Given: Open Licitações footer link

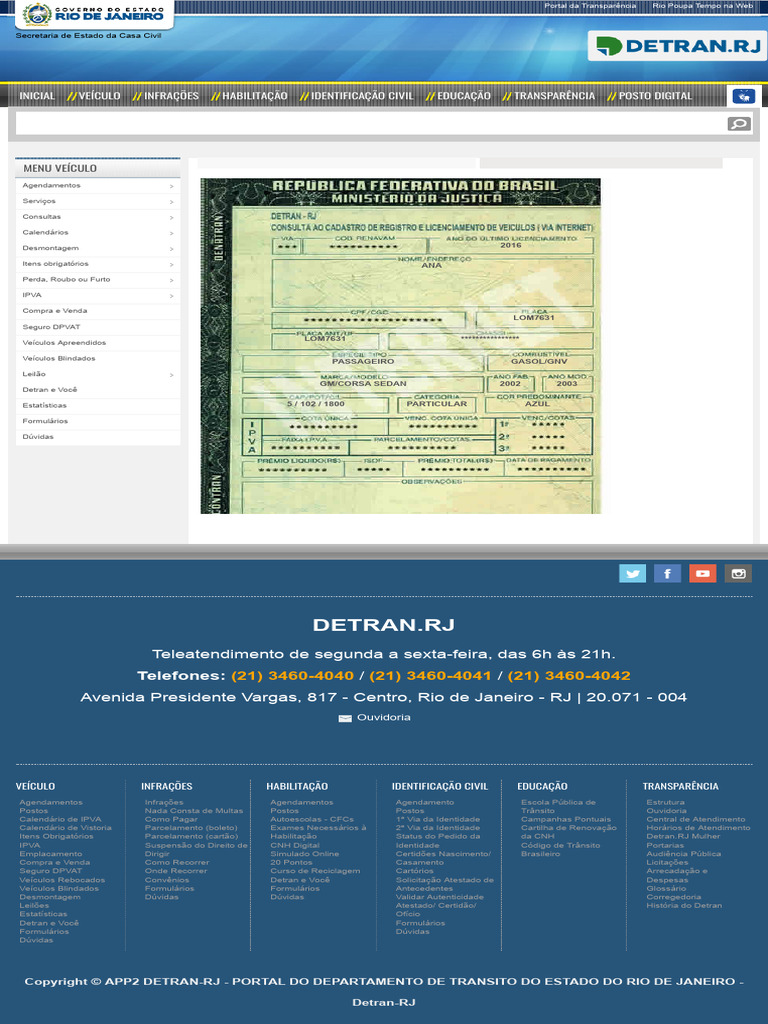Looking at the screenshot, I should coord(667,862).
